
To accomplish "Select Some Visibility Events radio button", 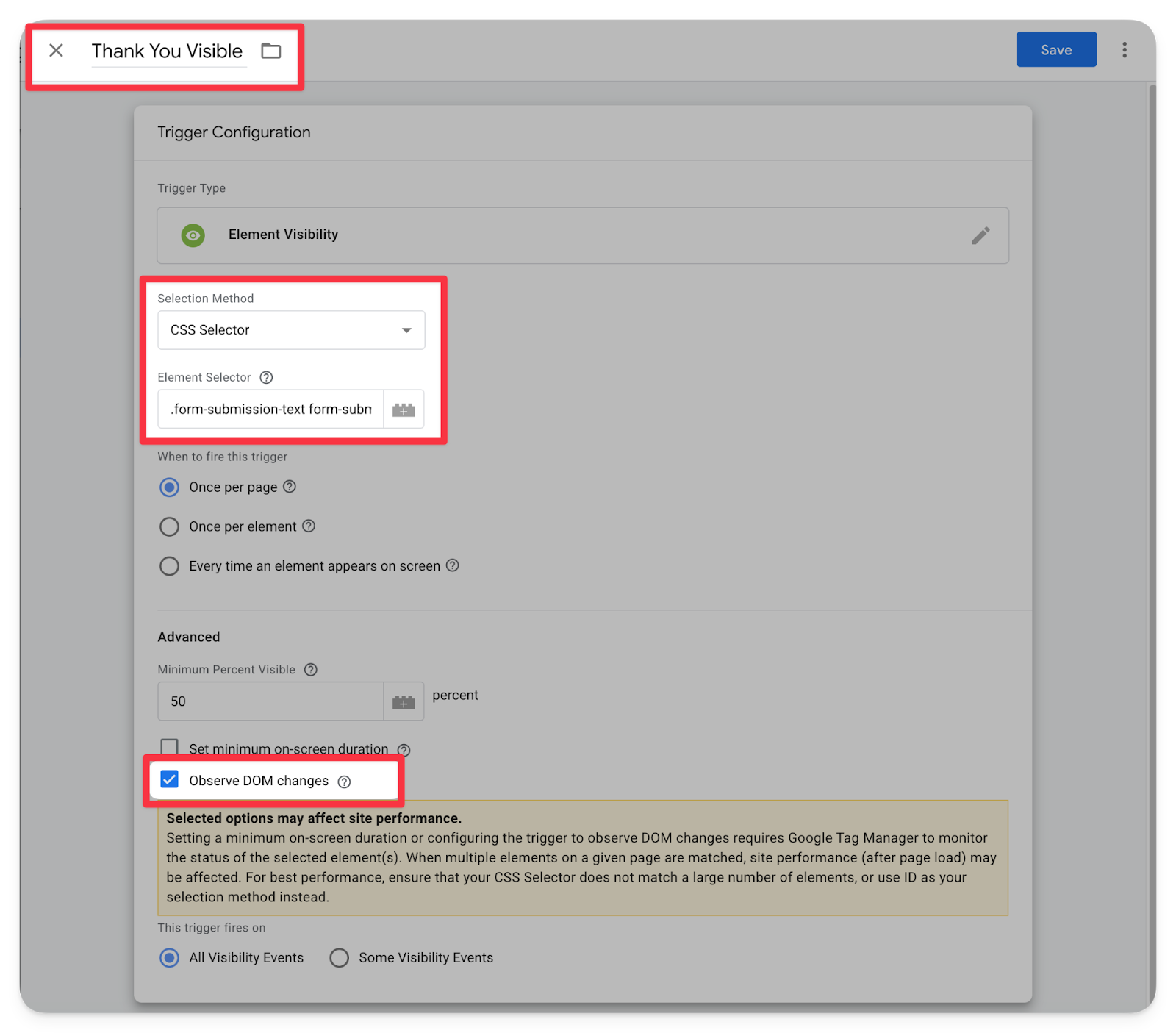I will click(339, 958).
